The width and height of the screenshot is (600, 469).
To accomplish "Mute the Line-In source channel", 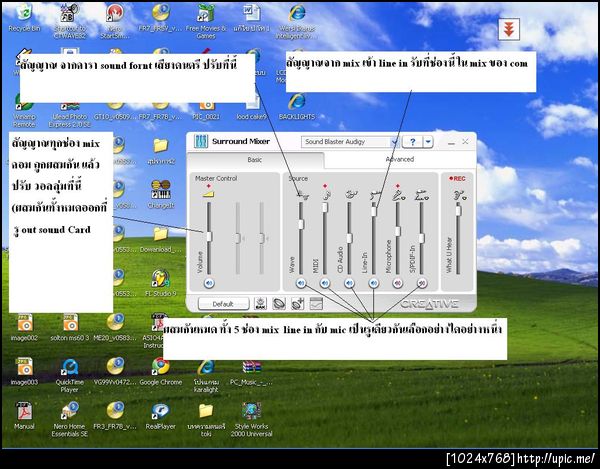I will click(373, 283).
